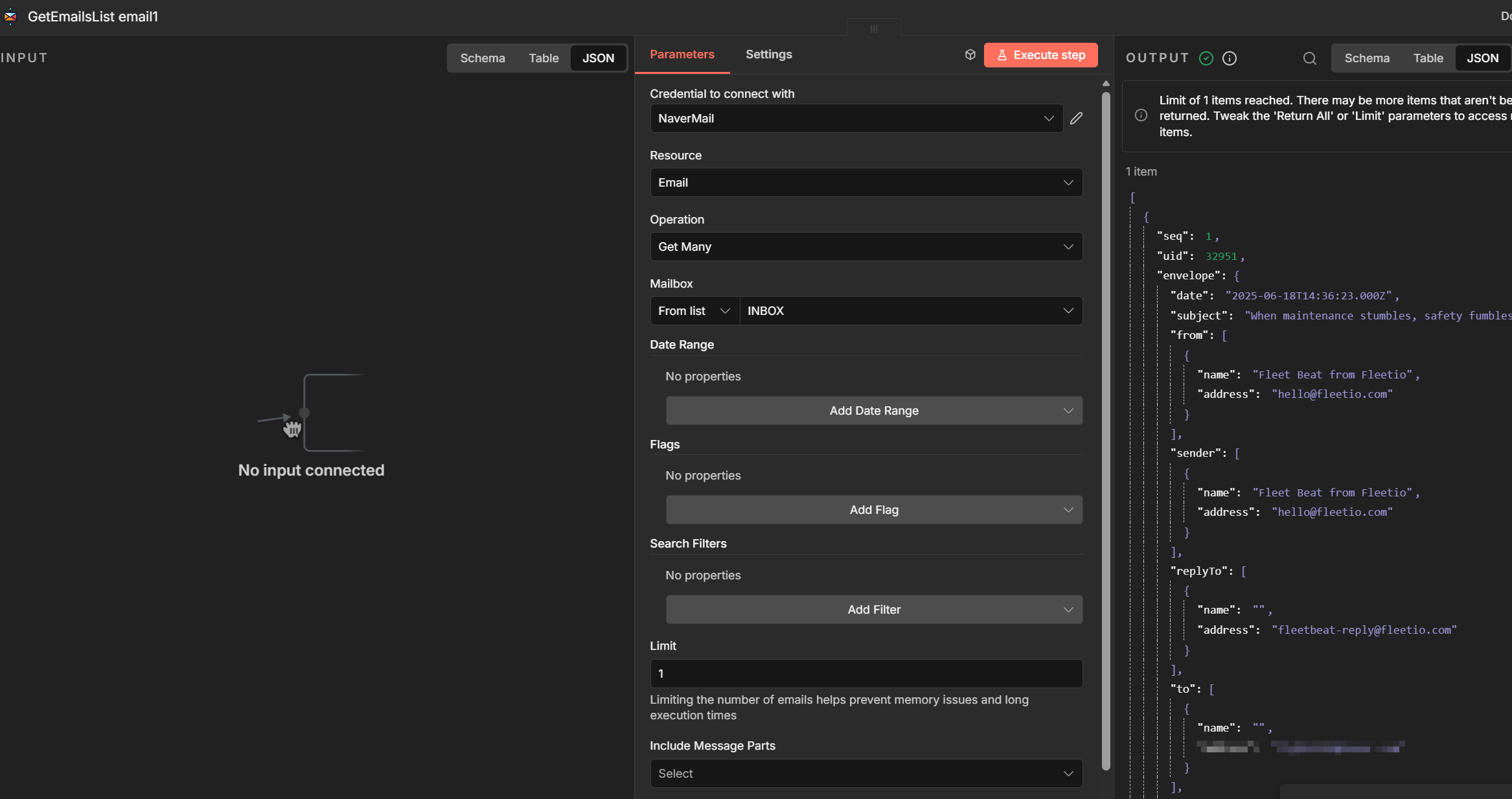The image size is (1512, 799).
Task: Switch input view to Table
Action: pyautogui.click(x=543, y=58)
